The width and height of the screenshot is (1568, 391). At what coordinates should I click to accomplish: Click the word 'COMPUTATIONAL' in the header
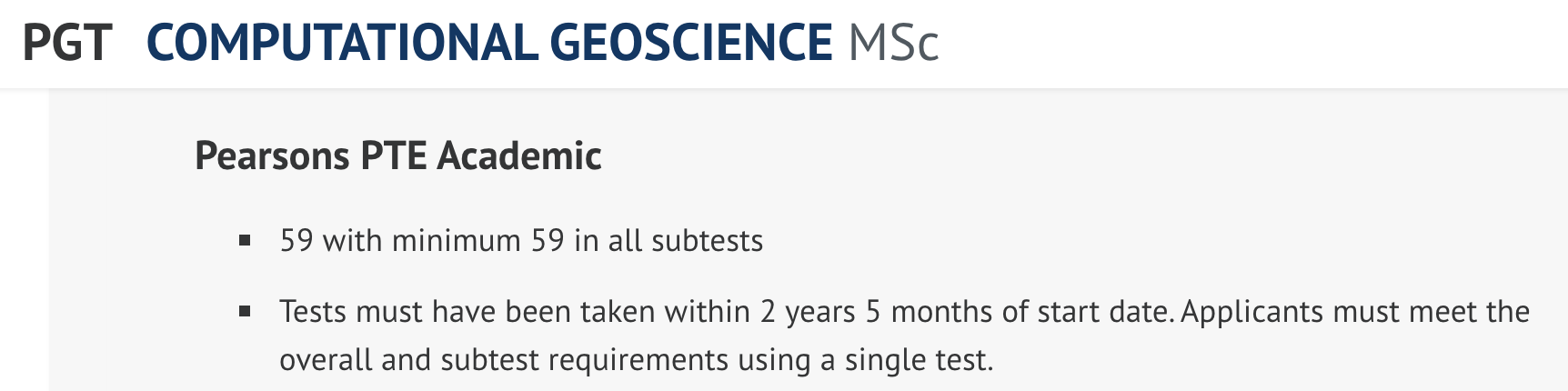pos(342,43)
